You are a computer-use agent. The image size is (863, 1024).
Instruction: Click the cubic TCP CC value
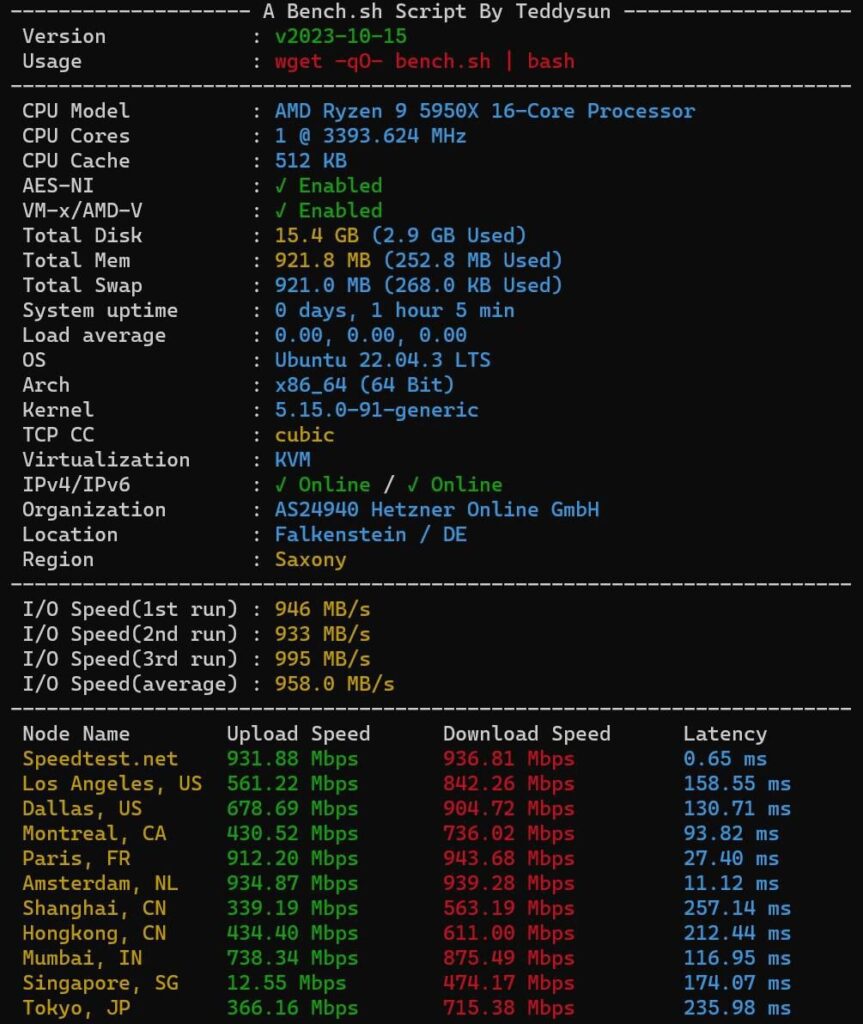302,435
